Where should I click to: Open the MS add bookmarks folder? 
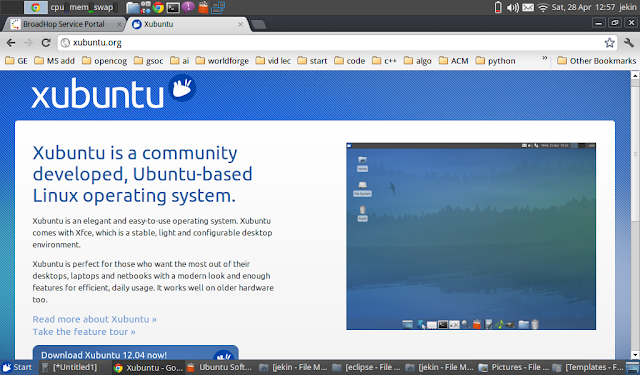point(55,61)
